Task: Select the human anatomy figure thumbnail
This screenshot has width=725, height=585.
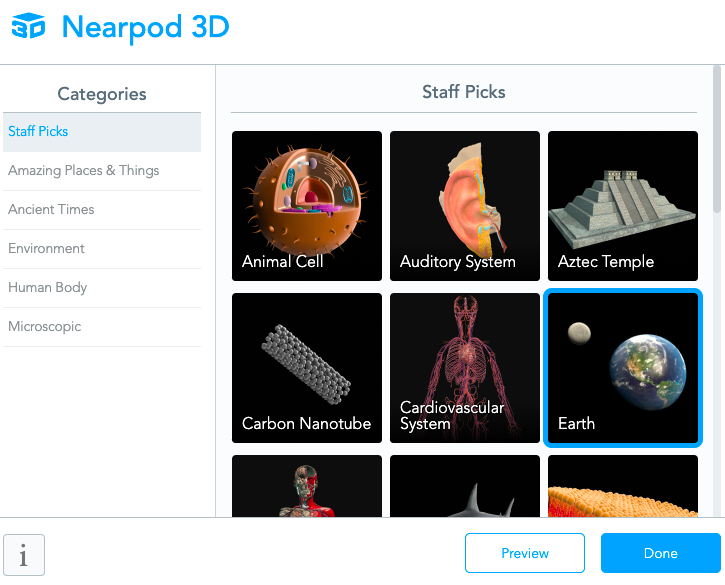Action: click(x=307, y=486)
